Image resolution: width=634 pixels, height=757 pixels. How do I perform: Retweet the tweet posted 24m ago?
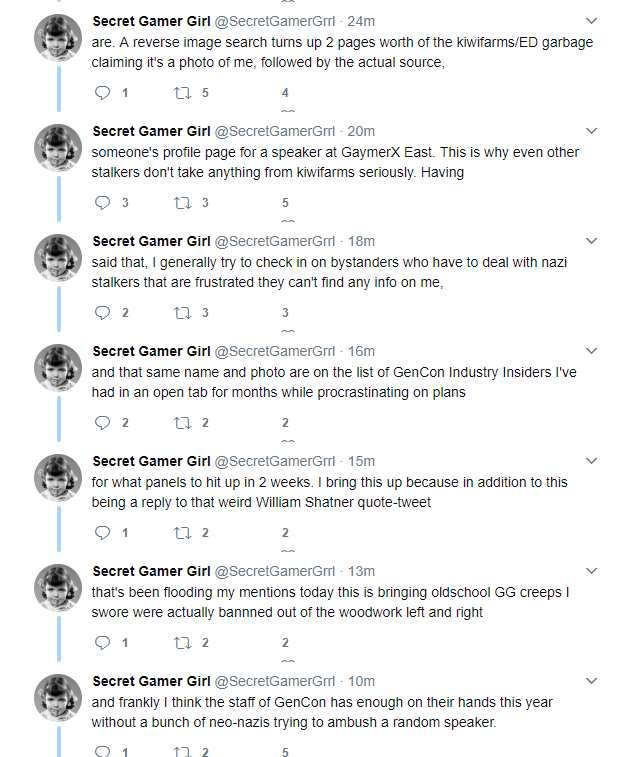tap(181, 92)
